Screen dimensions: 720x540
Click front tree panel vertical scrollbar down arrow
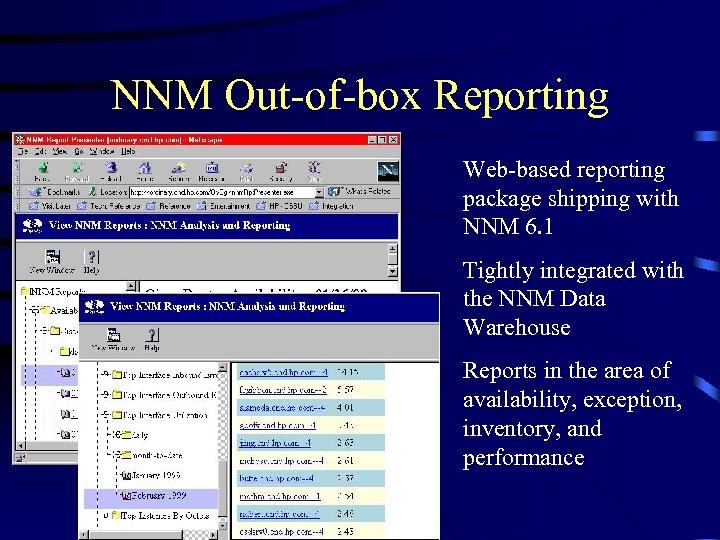tap(223, 525)
